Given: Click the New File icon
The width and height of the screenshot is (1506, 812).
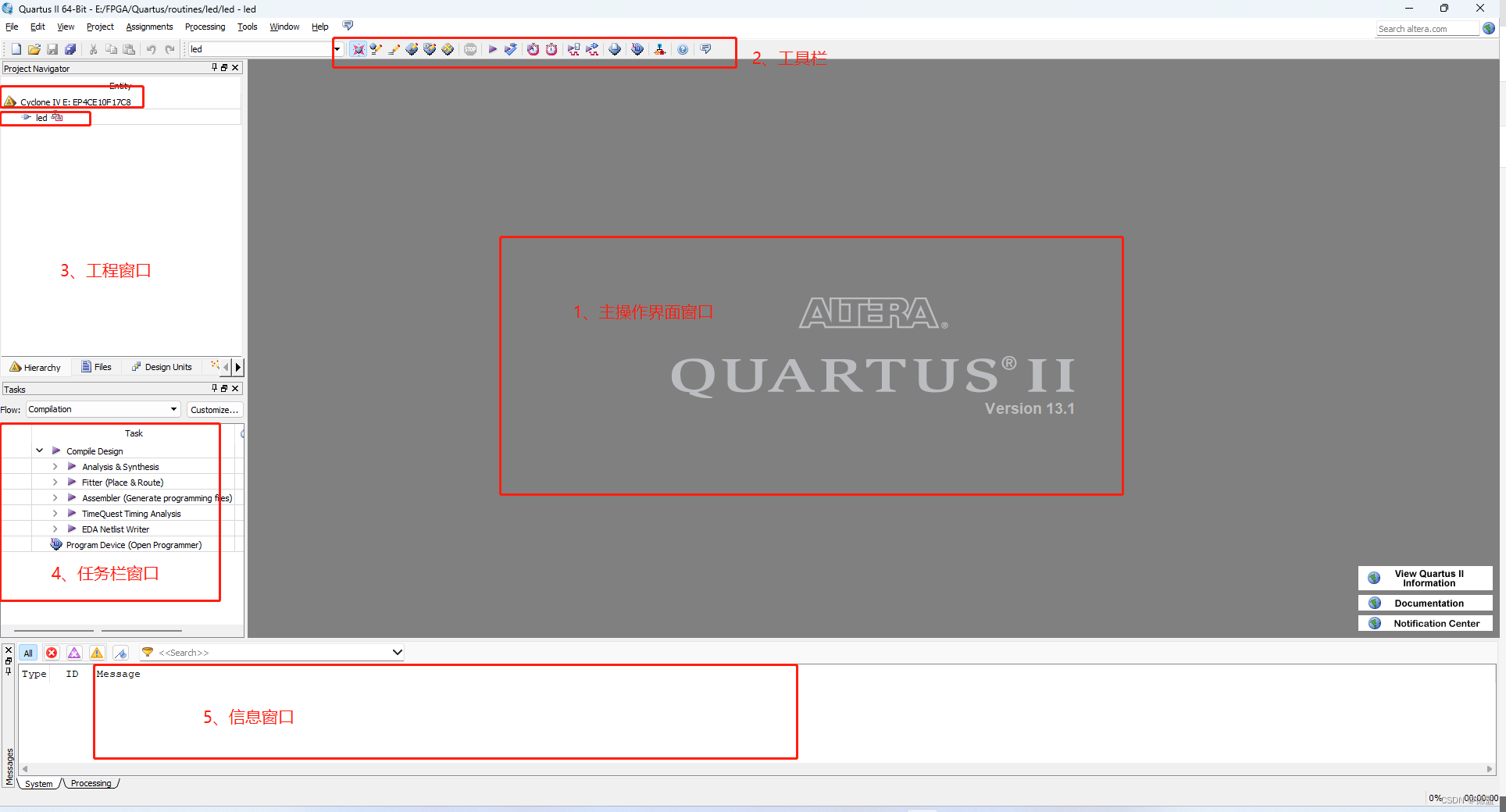Looking at the screenshot, I should pos(16,49).
